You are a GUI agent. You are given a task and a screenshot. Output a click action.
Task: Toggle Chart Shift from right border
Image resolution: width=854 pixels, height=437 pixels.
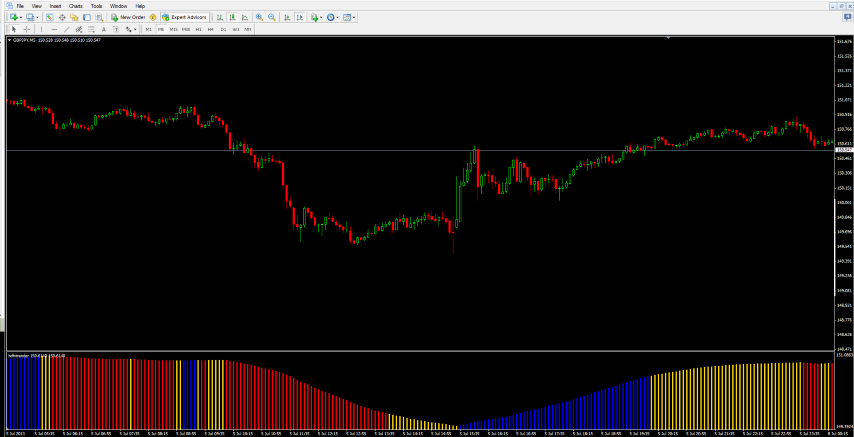click(x=300, y=17)
